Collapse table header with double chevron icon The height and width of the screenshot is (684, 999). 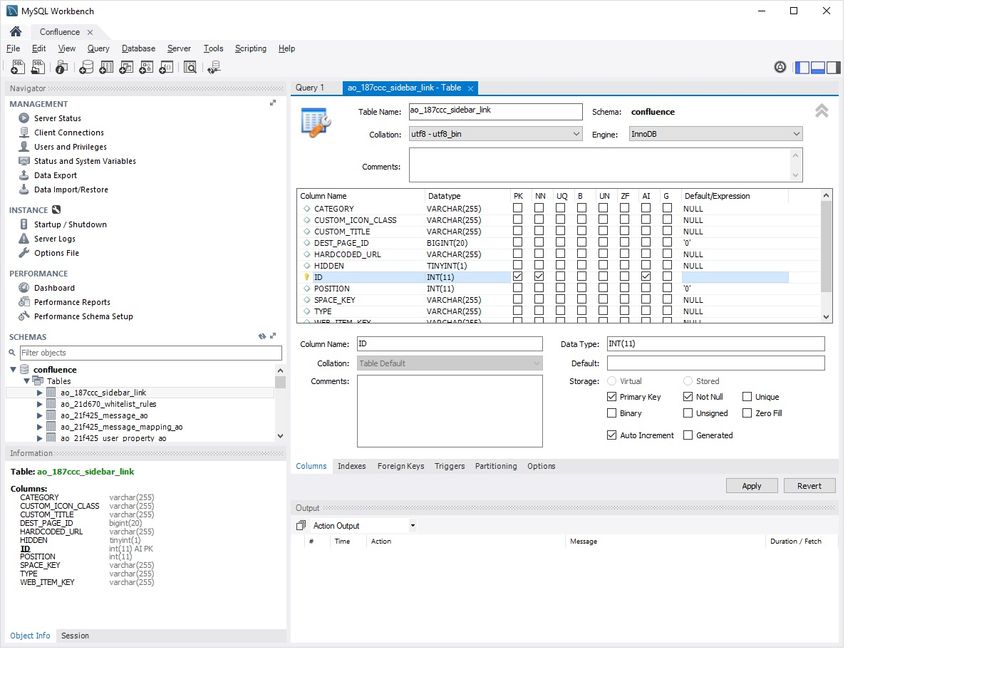(x=822, y=111)
